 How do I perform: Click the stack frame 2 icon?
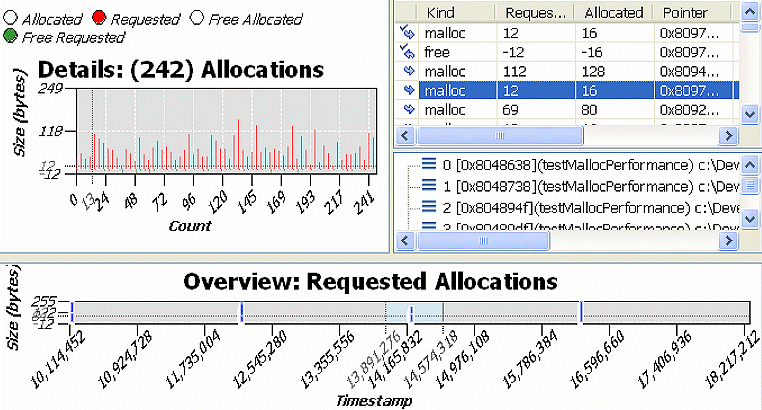click(429, 207)
